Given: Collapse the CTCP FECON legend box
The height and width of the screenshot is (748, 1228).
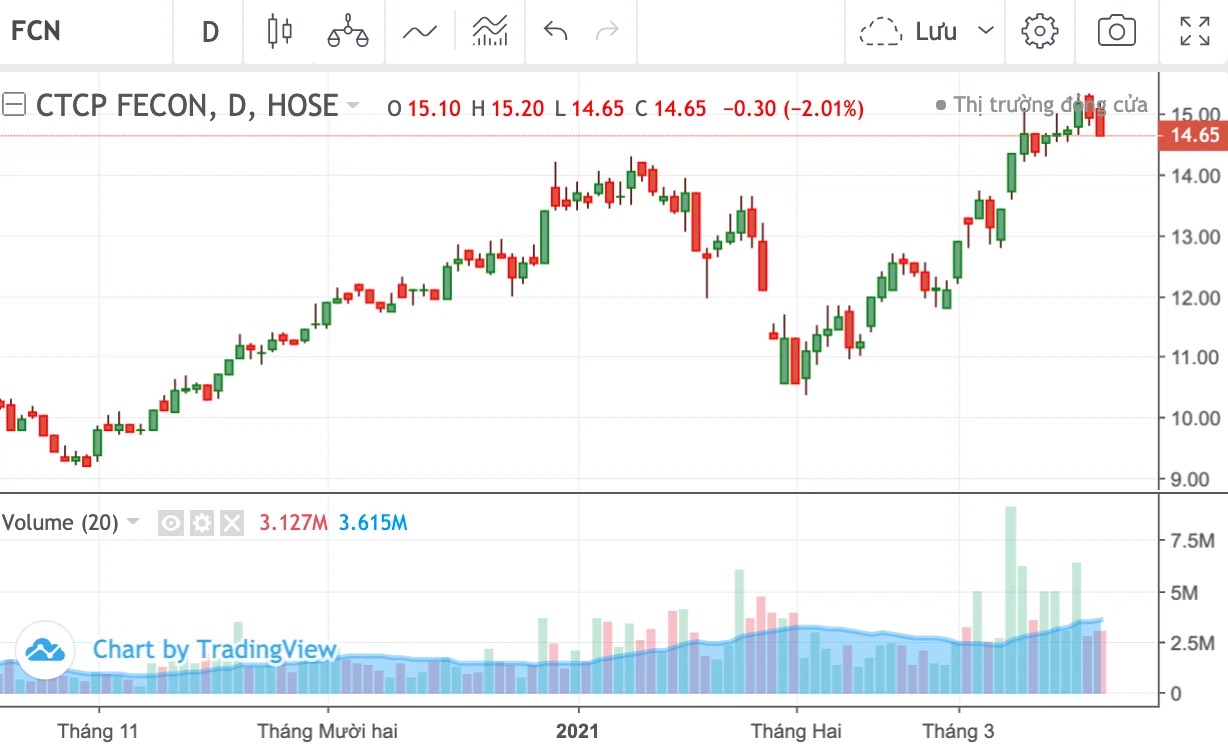Looking at the screenshot, I should (x=14, y=105).
